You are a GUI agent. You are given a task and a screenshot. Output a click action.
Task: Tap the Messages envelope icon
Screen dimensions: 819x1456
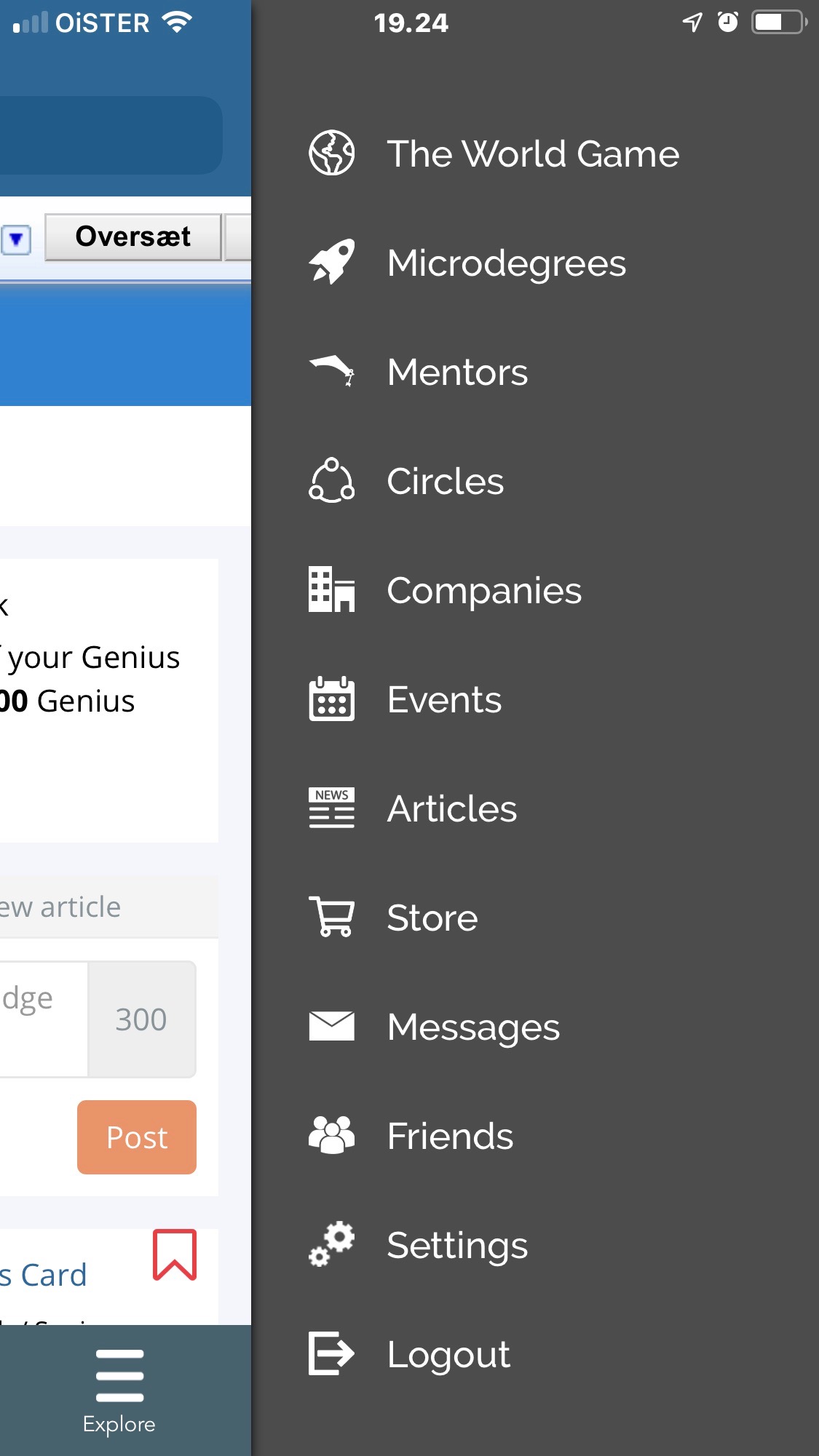pos(331,1026)
